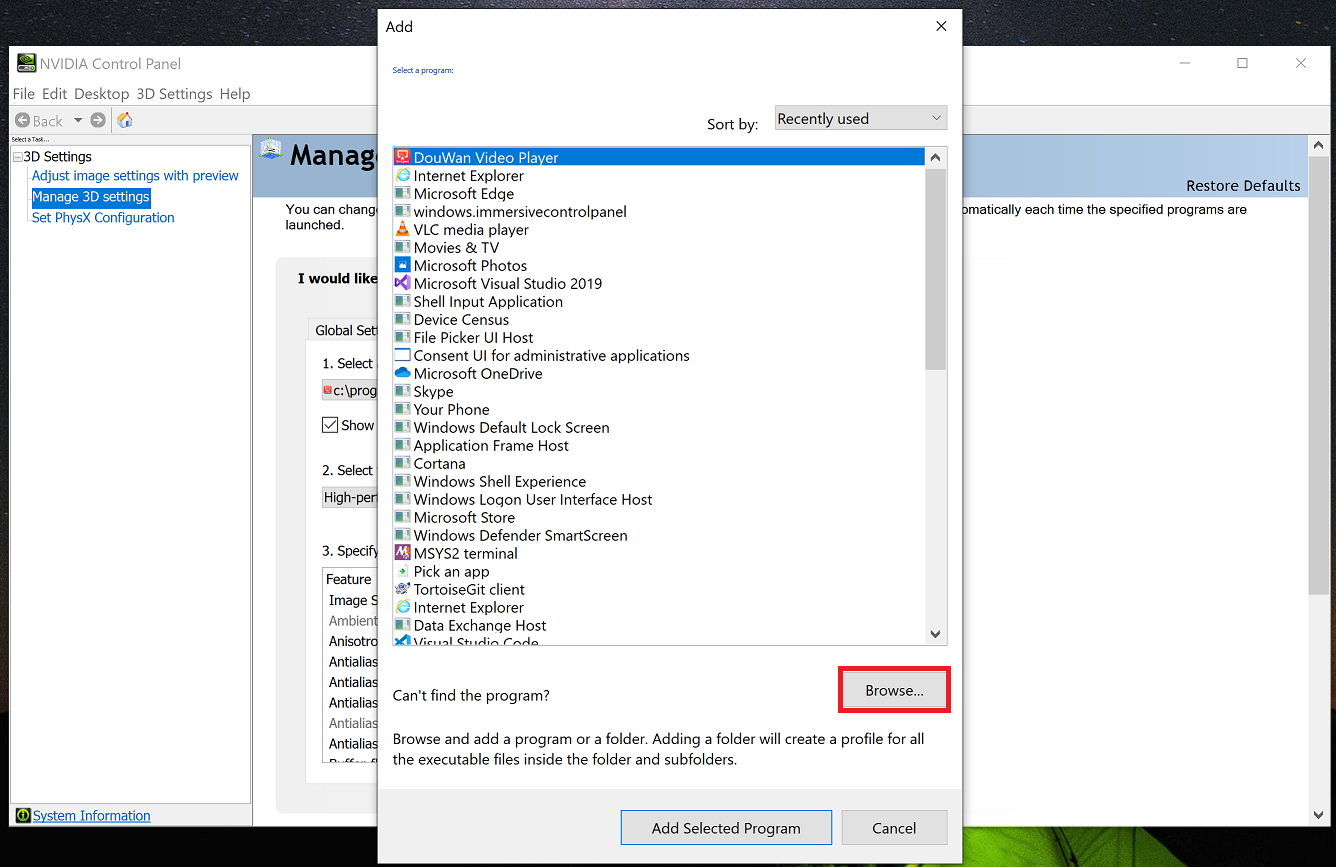This screenshot has width=1336, height=867.
Task: Toggle the Show checkbox under program selection
Action: [330, 425]
